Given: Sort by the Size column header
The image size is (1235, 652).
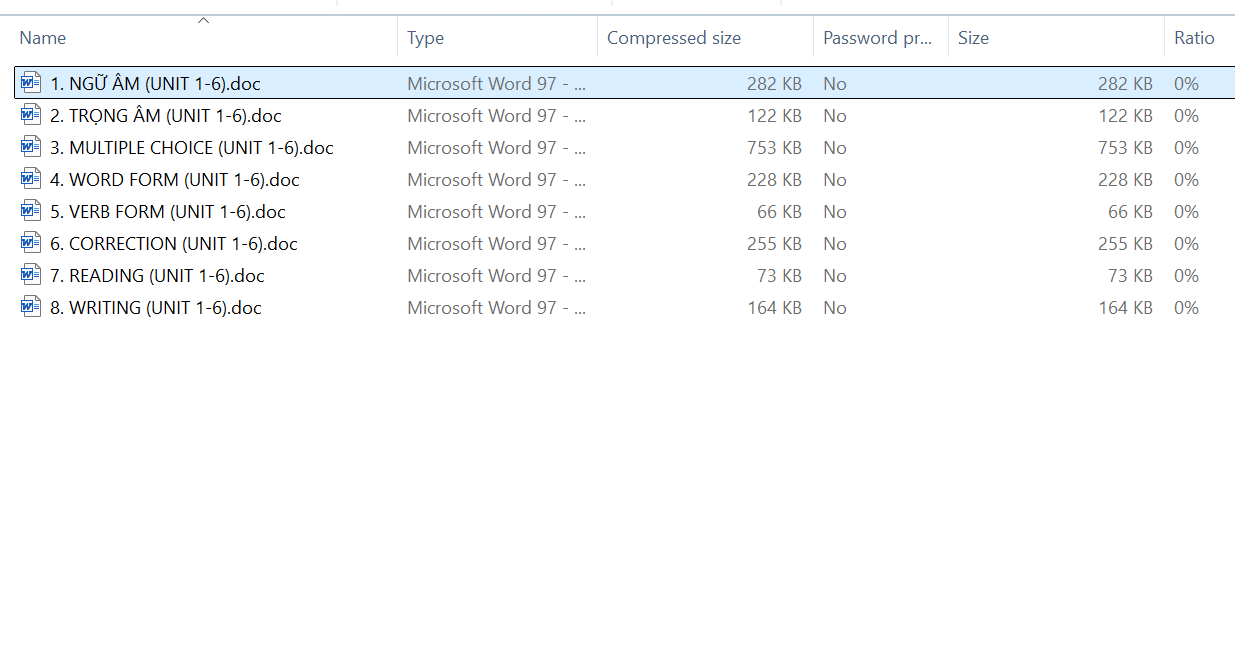Looking at the screenshot, I should (x=973, y=38).
